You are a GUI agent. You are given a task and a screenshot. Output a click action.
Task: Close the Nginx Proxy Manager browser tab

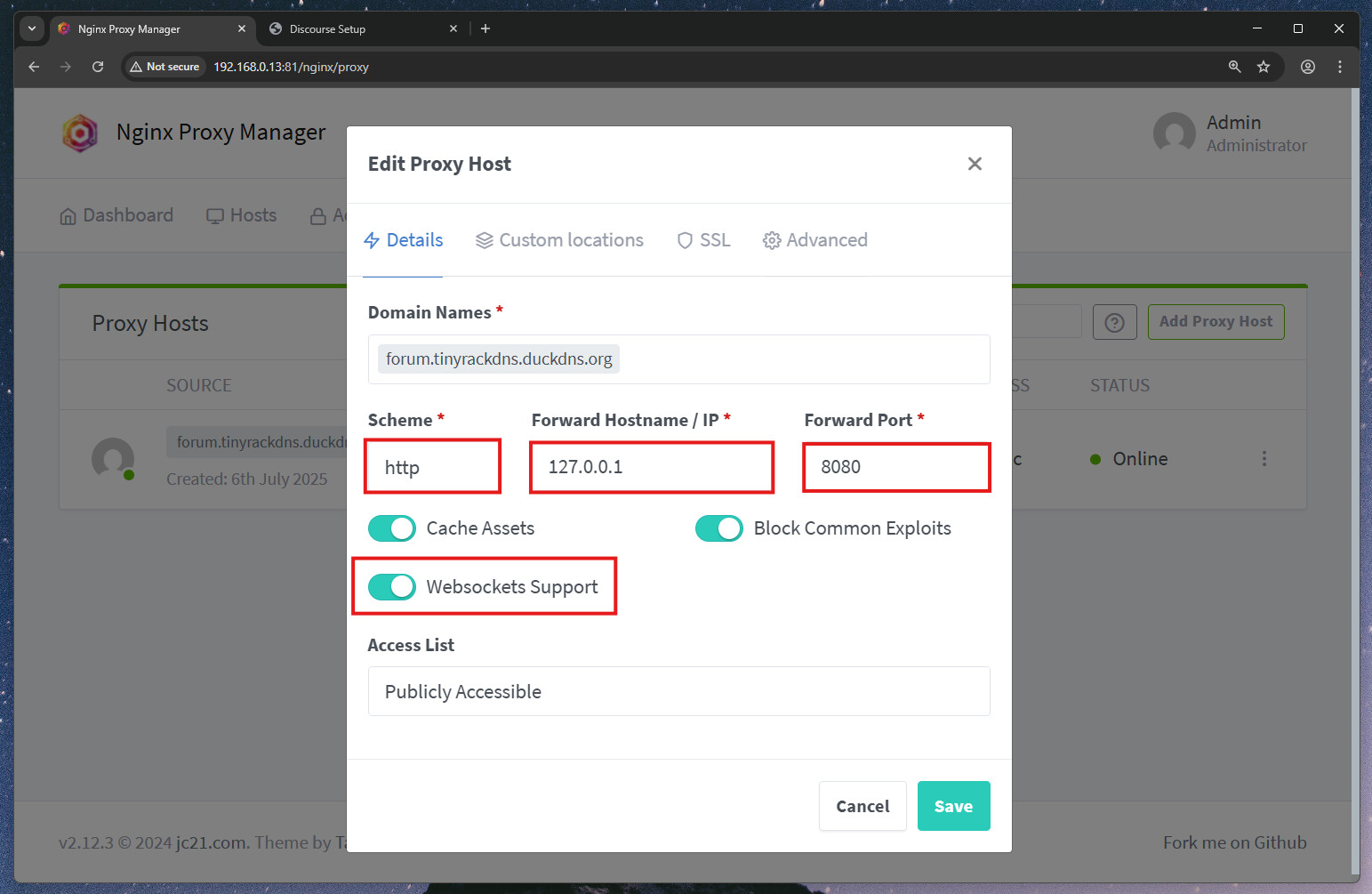tap(242, 28)
